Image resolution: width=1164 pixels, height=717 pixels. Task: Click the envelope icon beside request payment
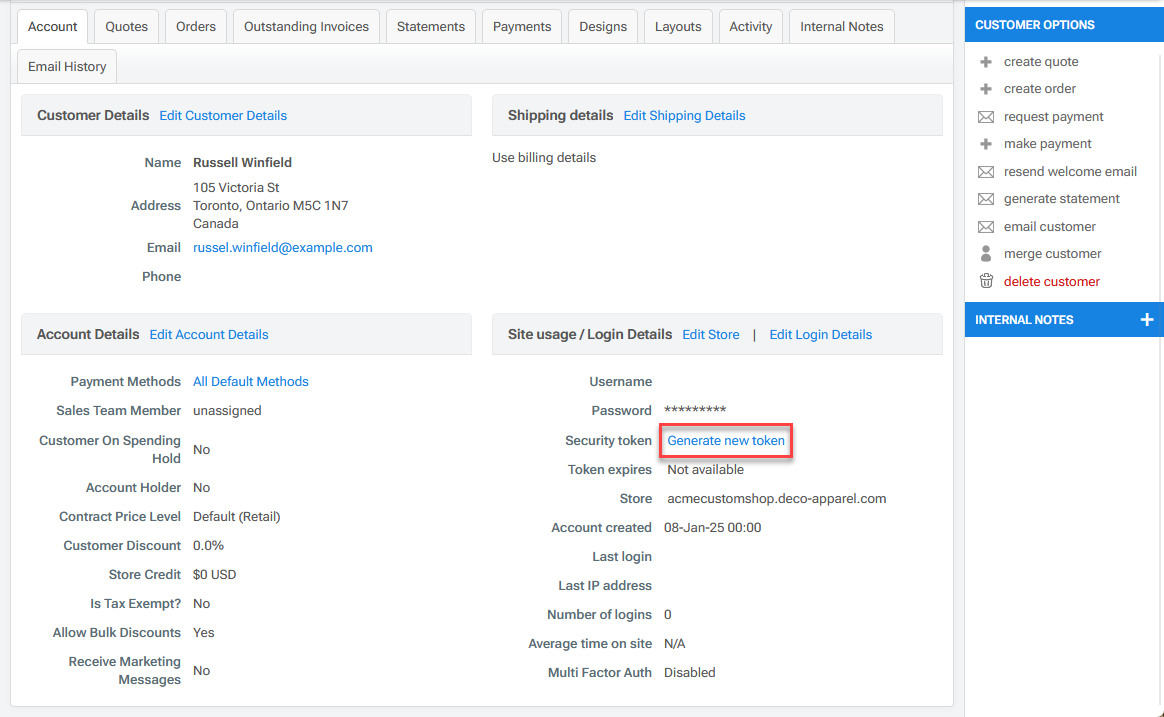986,117
